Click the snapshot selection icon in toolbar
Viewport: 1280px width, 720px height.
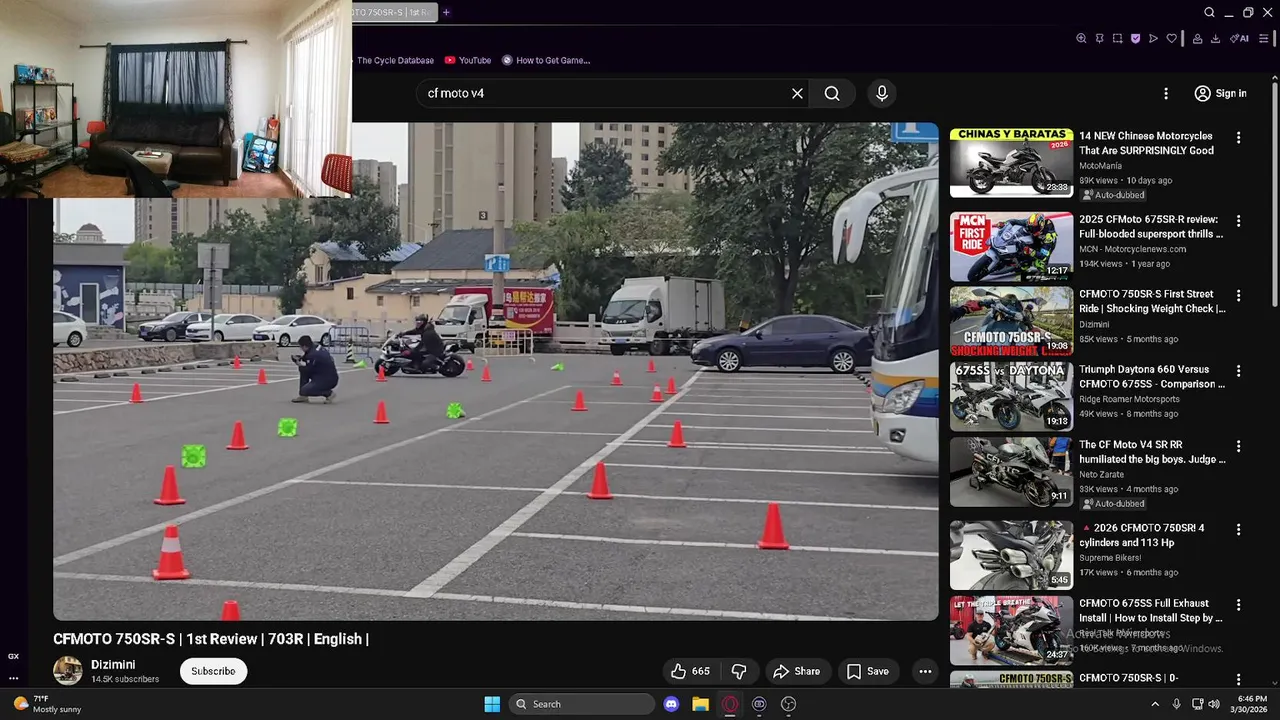pyautogui.click(x=1117, y=38)
